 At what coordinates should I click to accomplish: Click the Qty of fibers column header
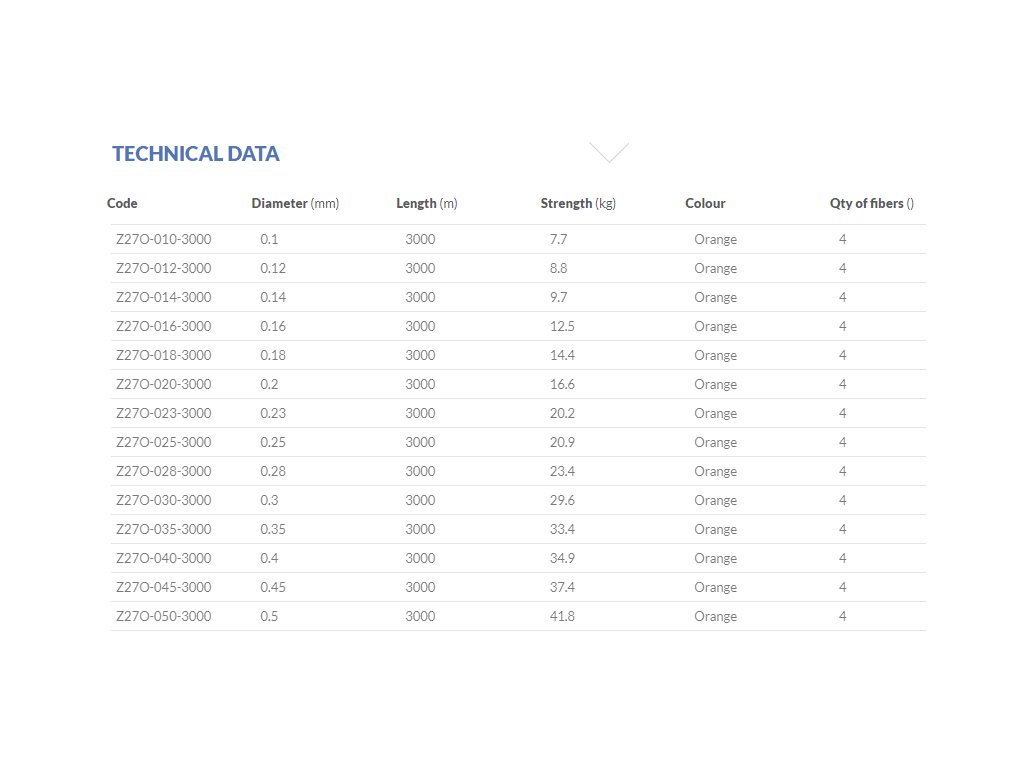click(872, 203)
